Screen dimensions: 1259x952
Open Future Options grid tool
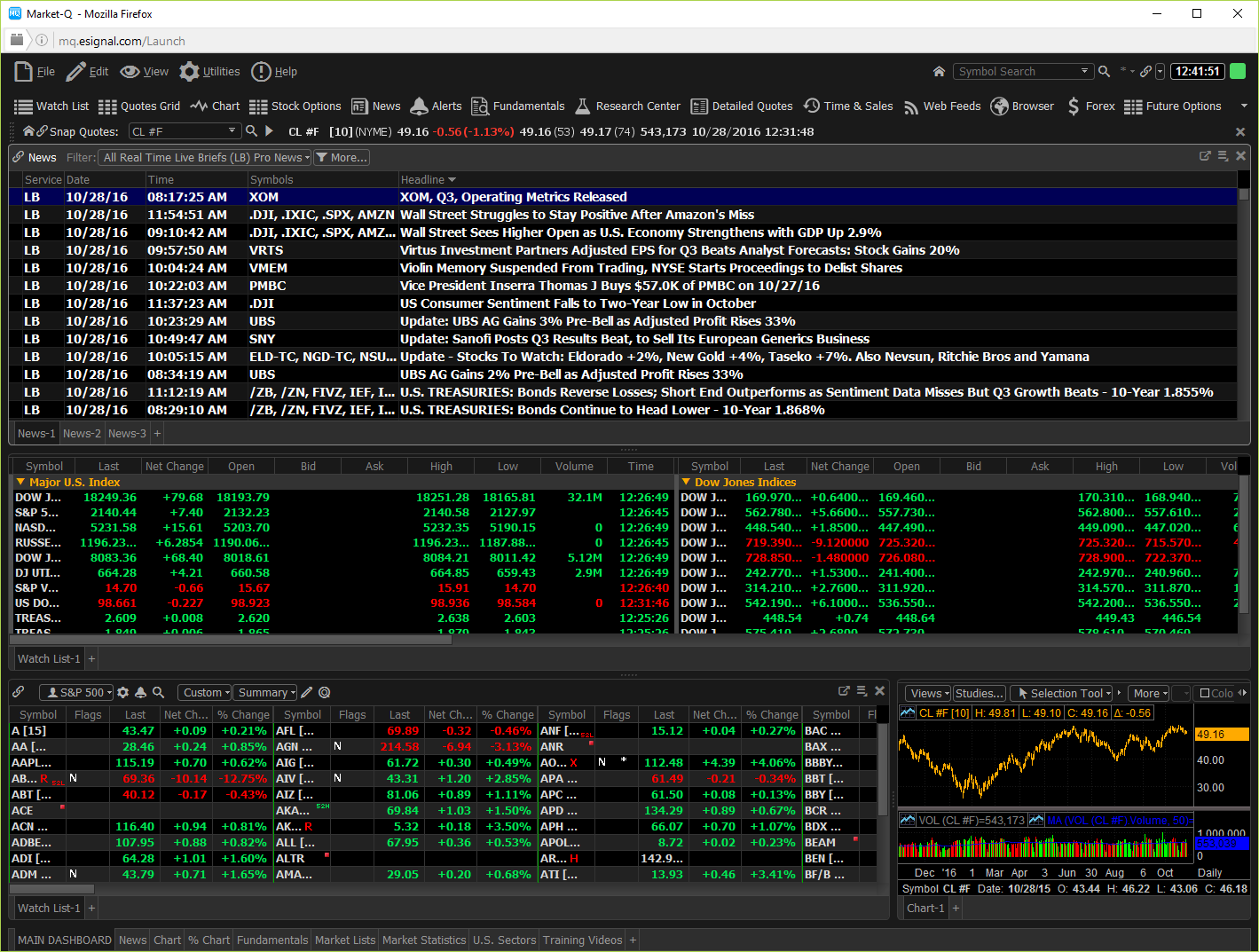click(x=1173, y=106)
